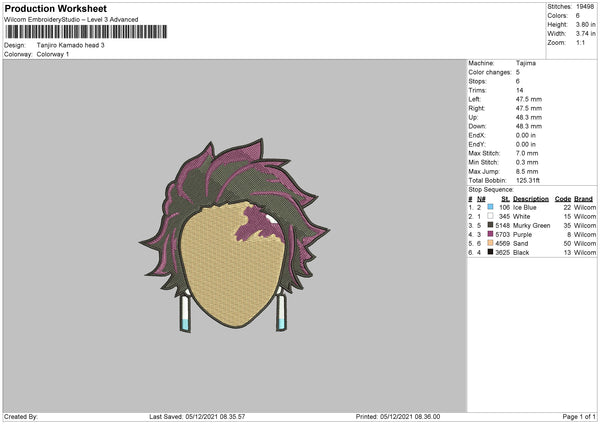Image resolution: width=600 pixels, height=424 pixels.
Task: Click the 'Black' description text
Action: pos(521,253)
